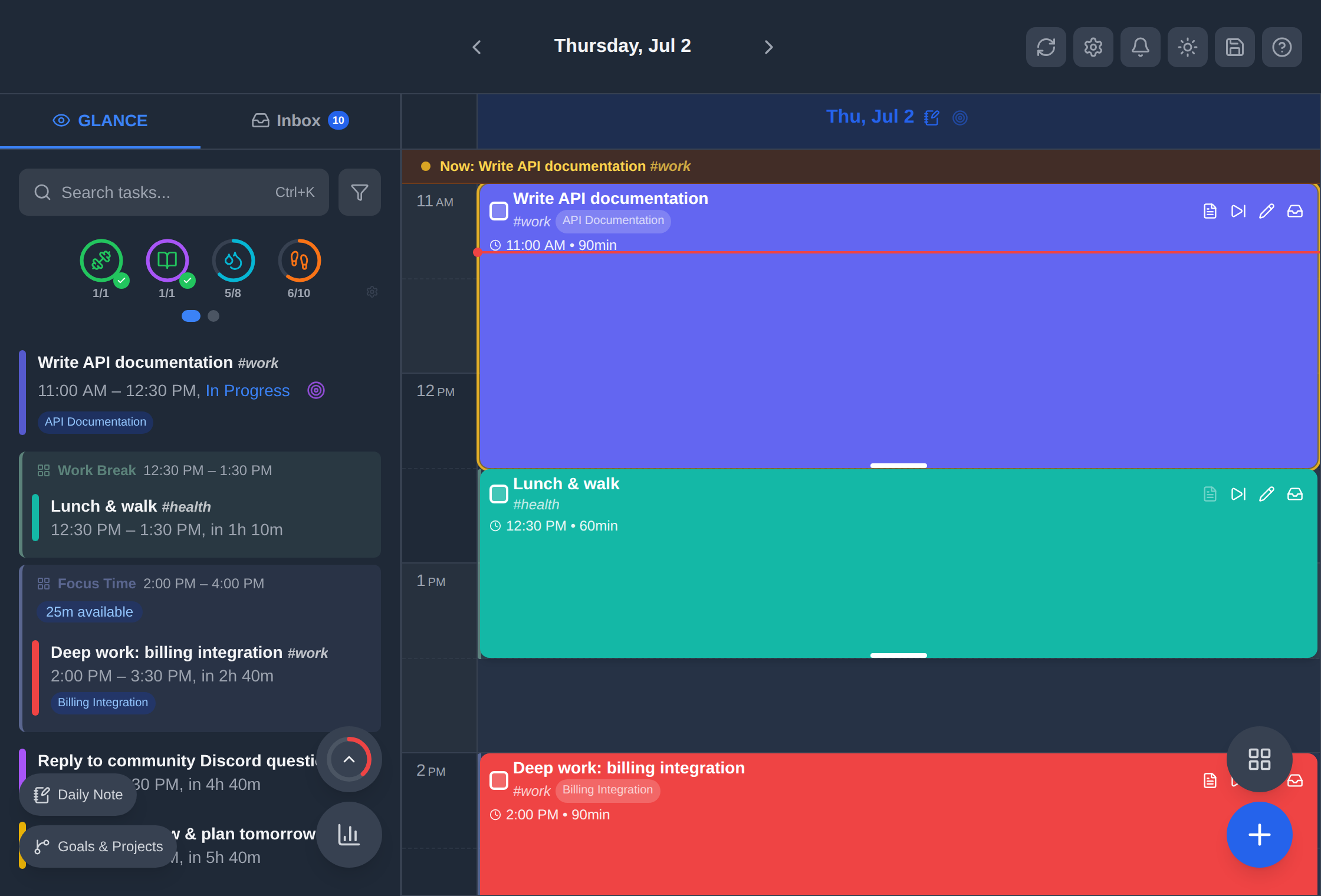Click the sync refresh icon in header
1321x896 pixels.
tap(1046, 47)
